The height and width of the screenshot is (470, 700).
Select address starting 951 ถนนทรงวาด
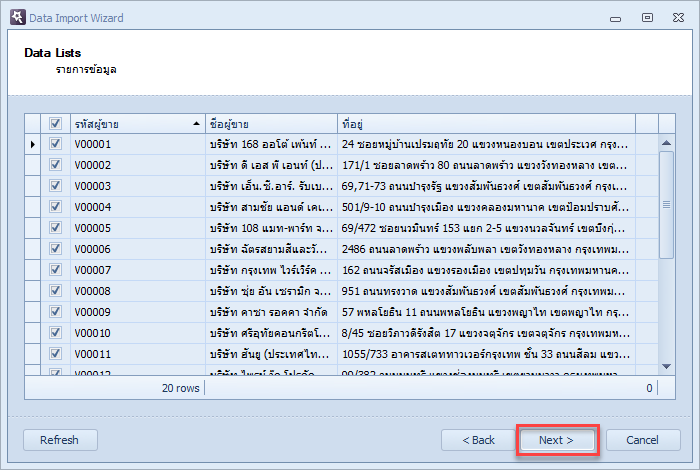(486, 291)
